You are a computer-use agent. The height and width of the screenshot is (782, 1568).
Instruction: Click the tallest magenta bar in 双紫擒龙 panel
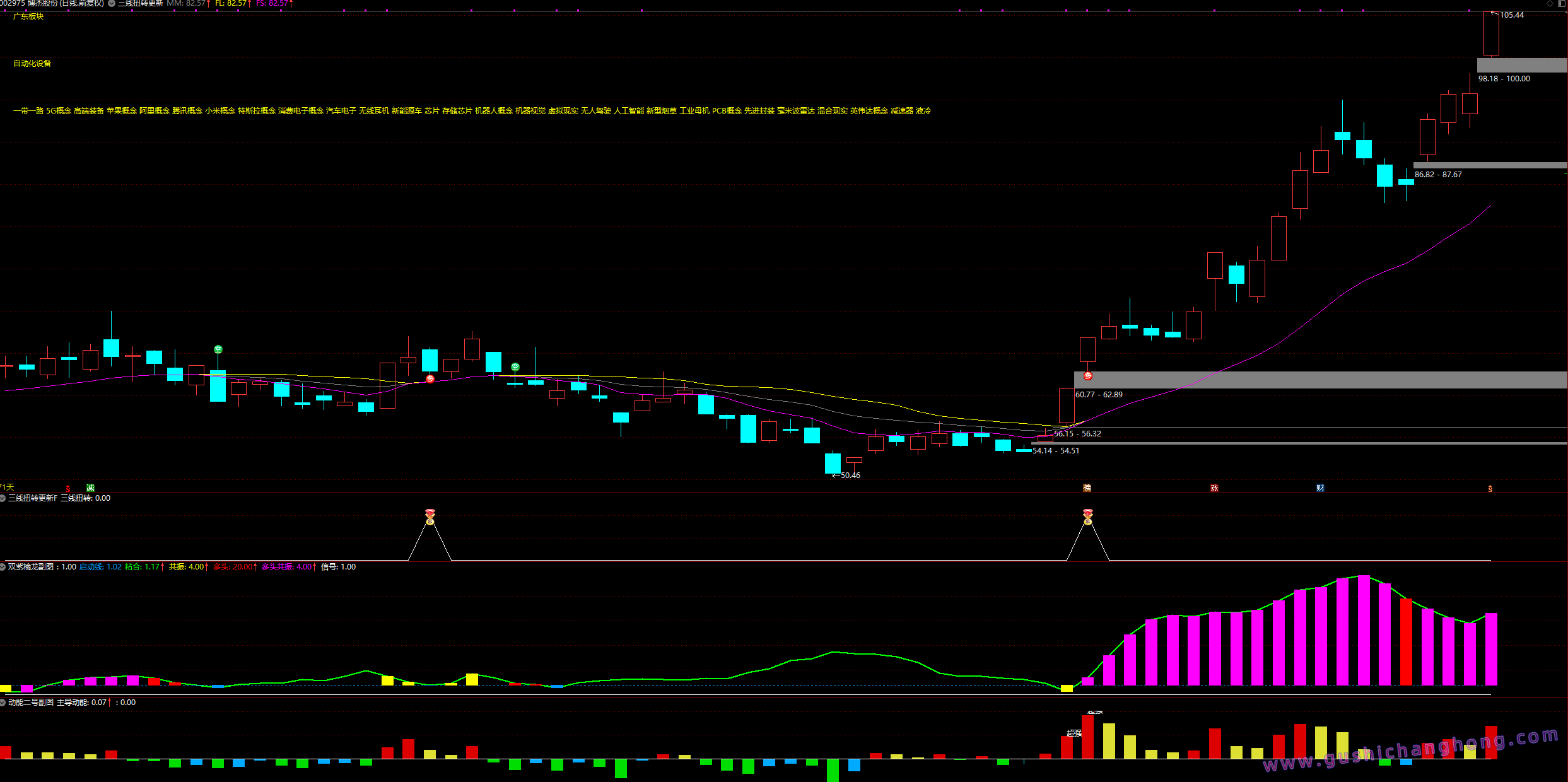point(1364,630)
